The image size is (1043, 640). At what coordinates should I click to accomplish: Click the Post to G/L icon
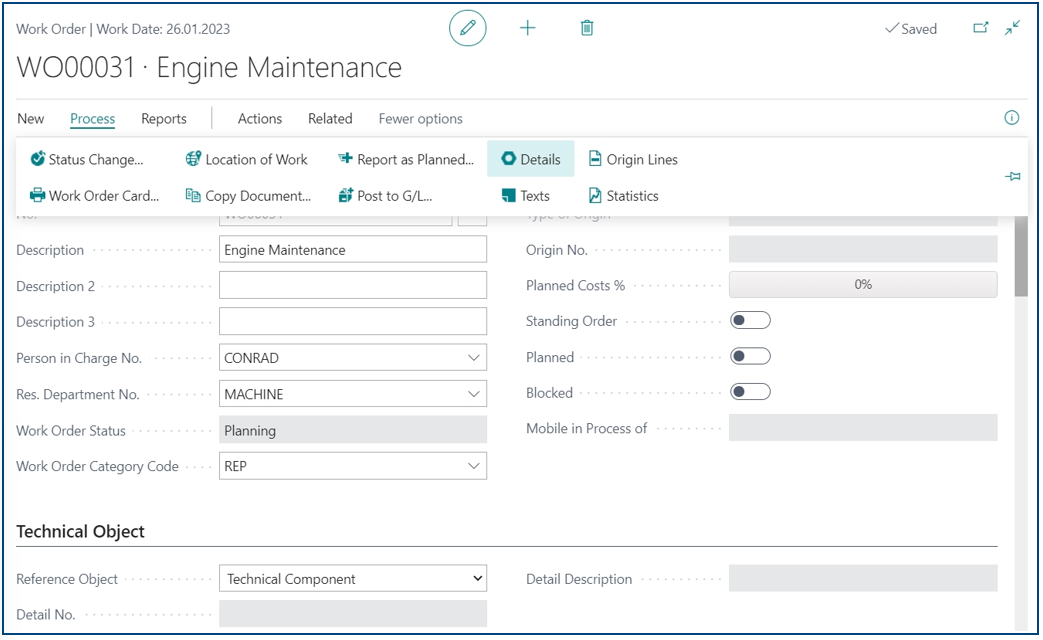tap(345, 196)
